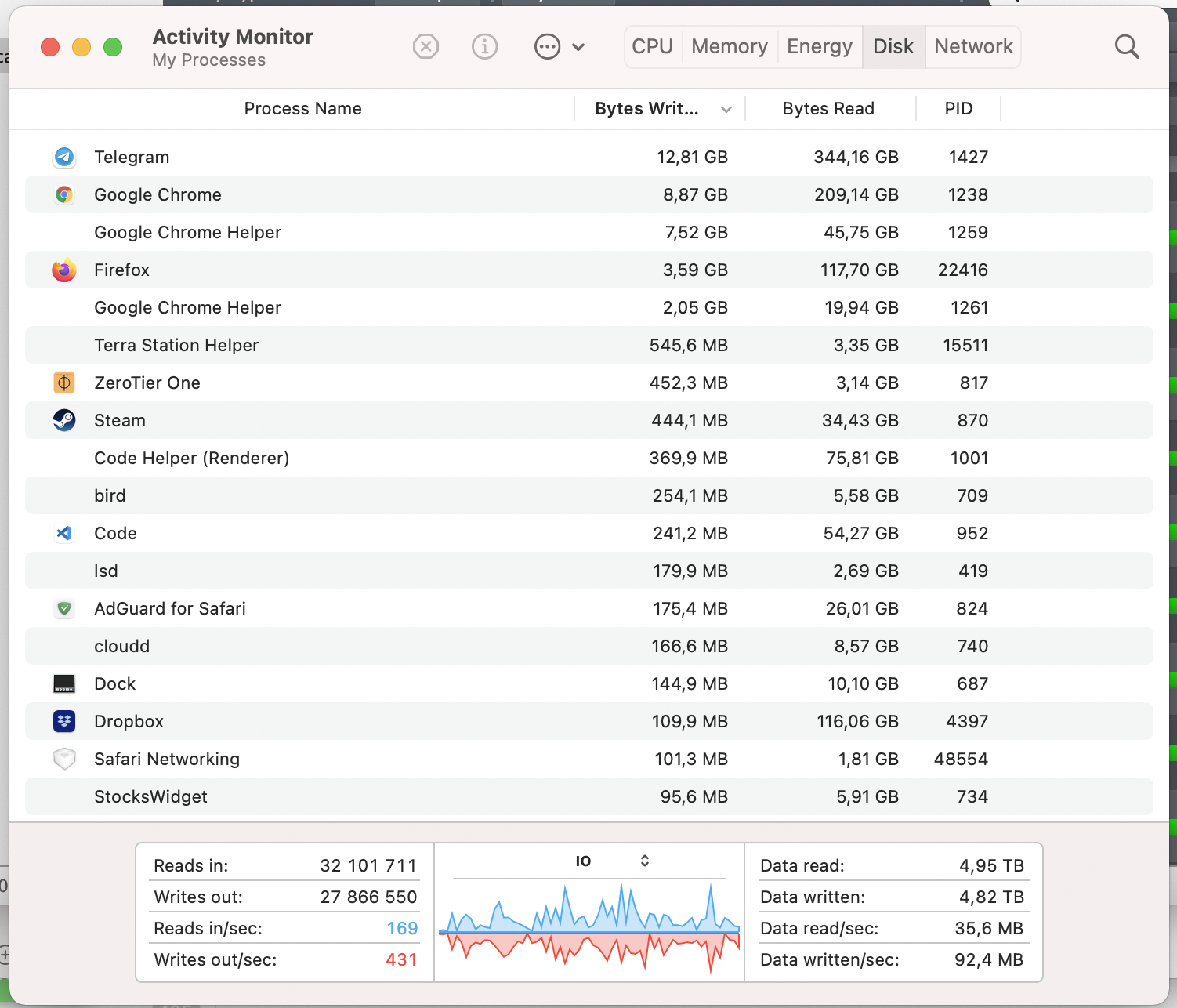Open the ellipsis more-actions menu
The height and width of the screenshot is (1008, 1177).
coord(558,47)
